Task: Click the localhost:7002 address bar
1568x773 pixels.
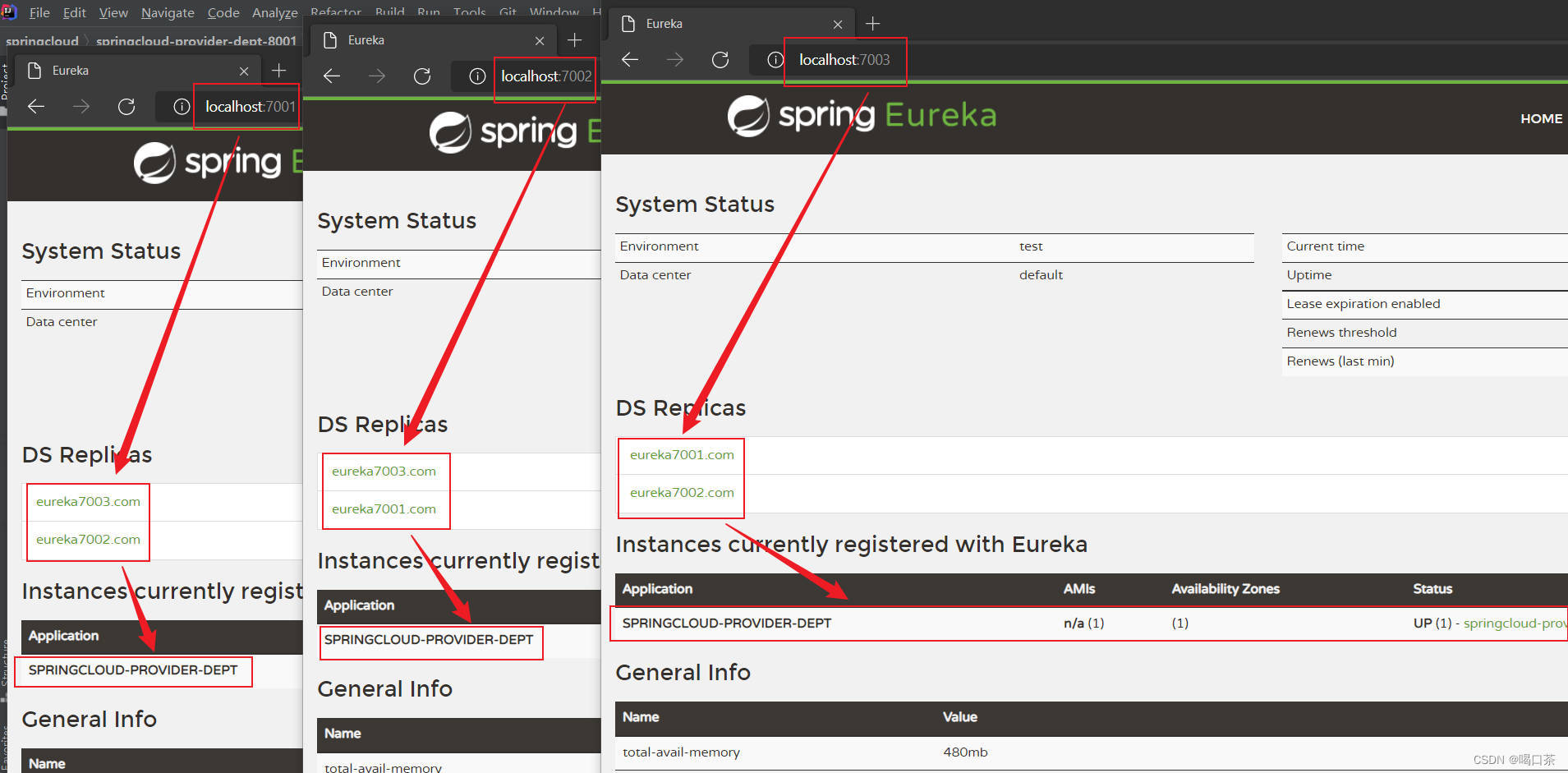Action: click(546, 76)
